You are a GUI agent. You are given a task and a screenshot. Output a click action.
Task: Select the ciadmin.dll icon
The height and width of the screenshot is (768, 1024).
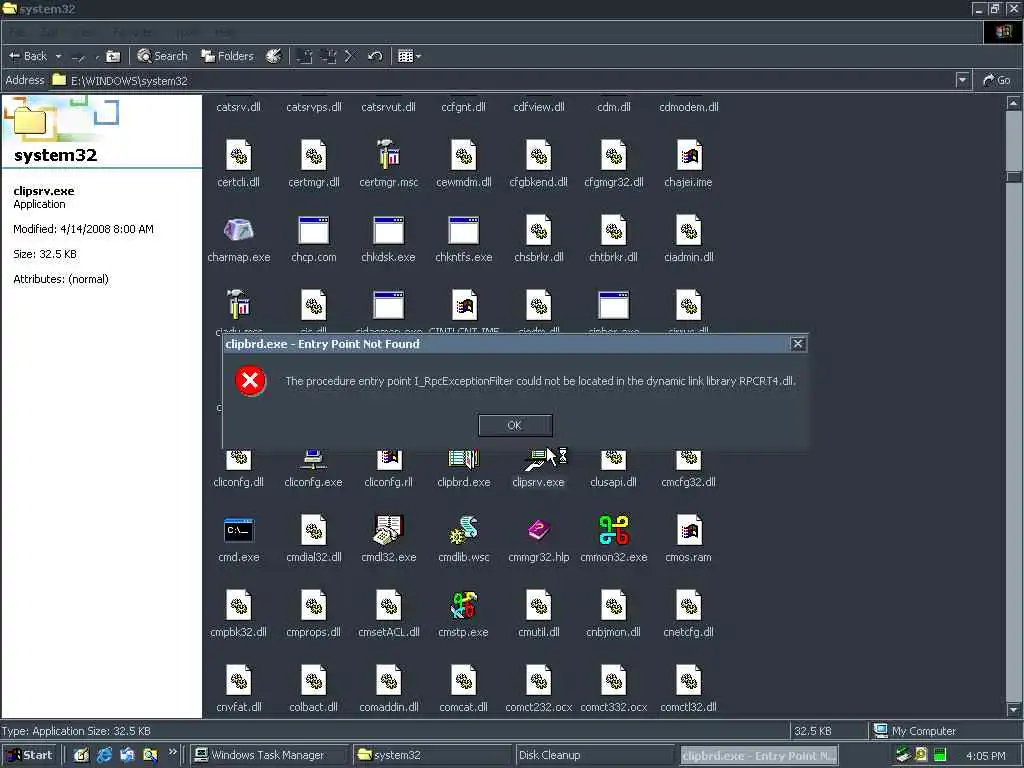688,231
